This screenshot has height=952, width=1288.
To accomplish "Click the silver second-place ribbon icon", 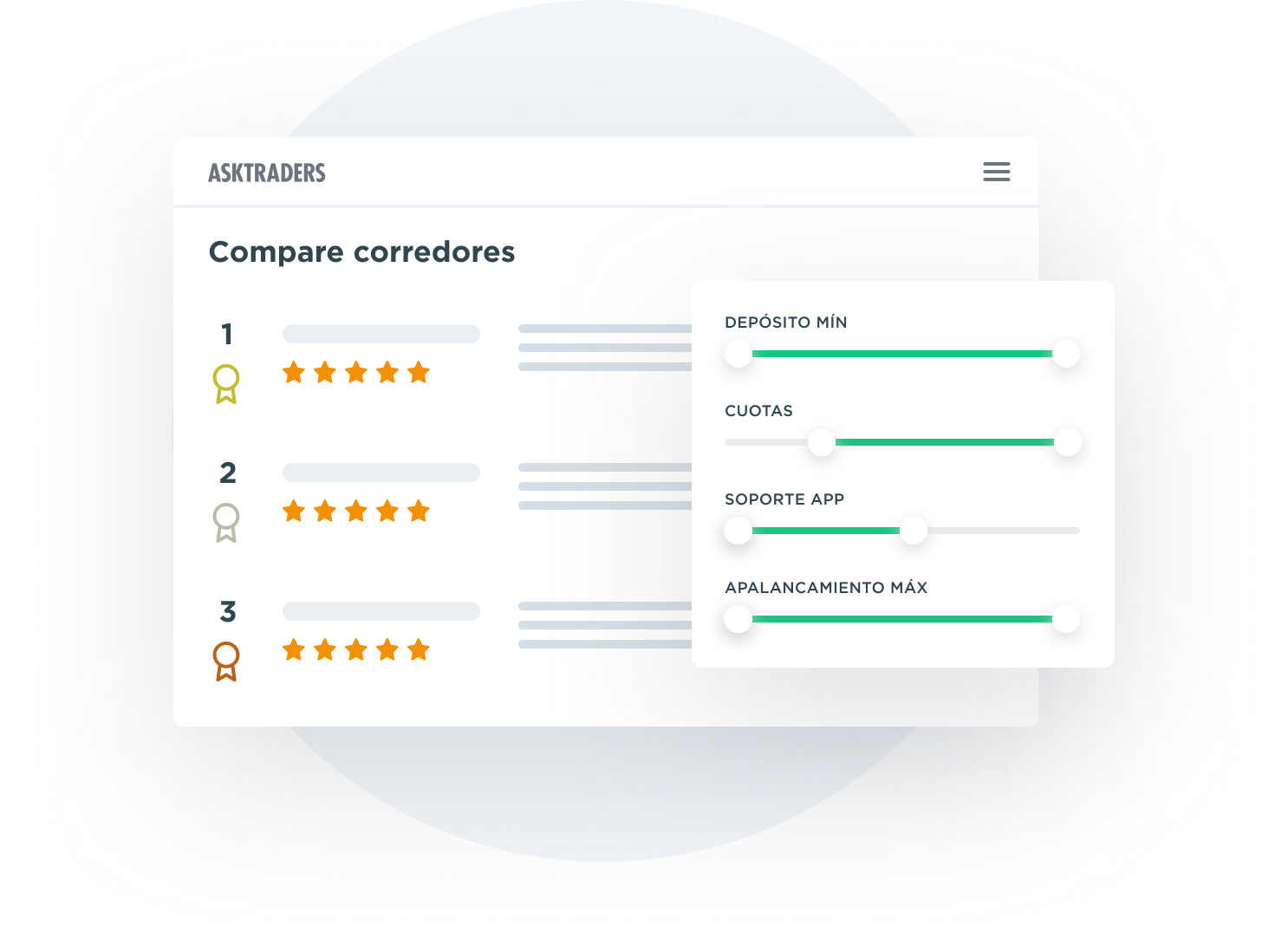I will (226, 522).
